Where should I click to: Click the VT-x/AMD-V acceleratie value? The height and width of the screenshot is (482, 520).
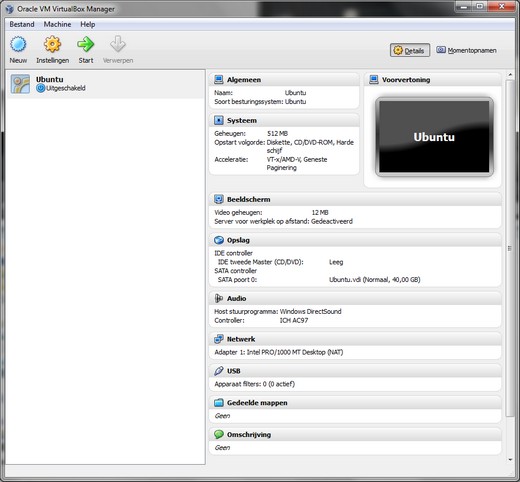point(297,163)
